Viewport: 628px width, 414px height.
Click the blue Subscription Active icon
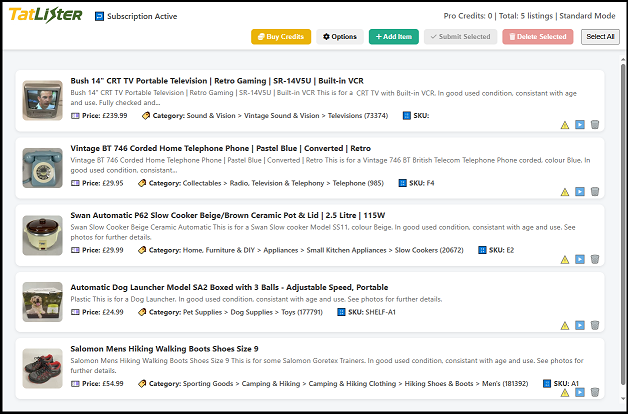[x=99, y=16]
